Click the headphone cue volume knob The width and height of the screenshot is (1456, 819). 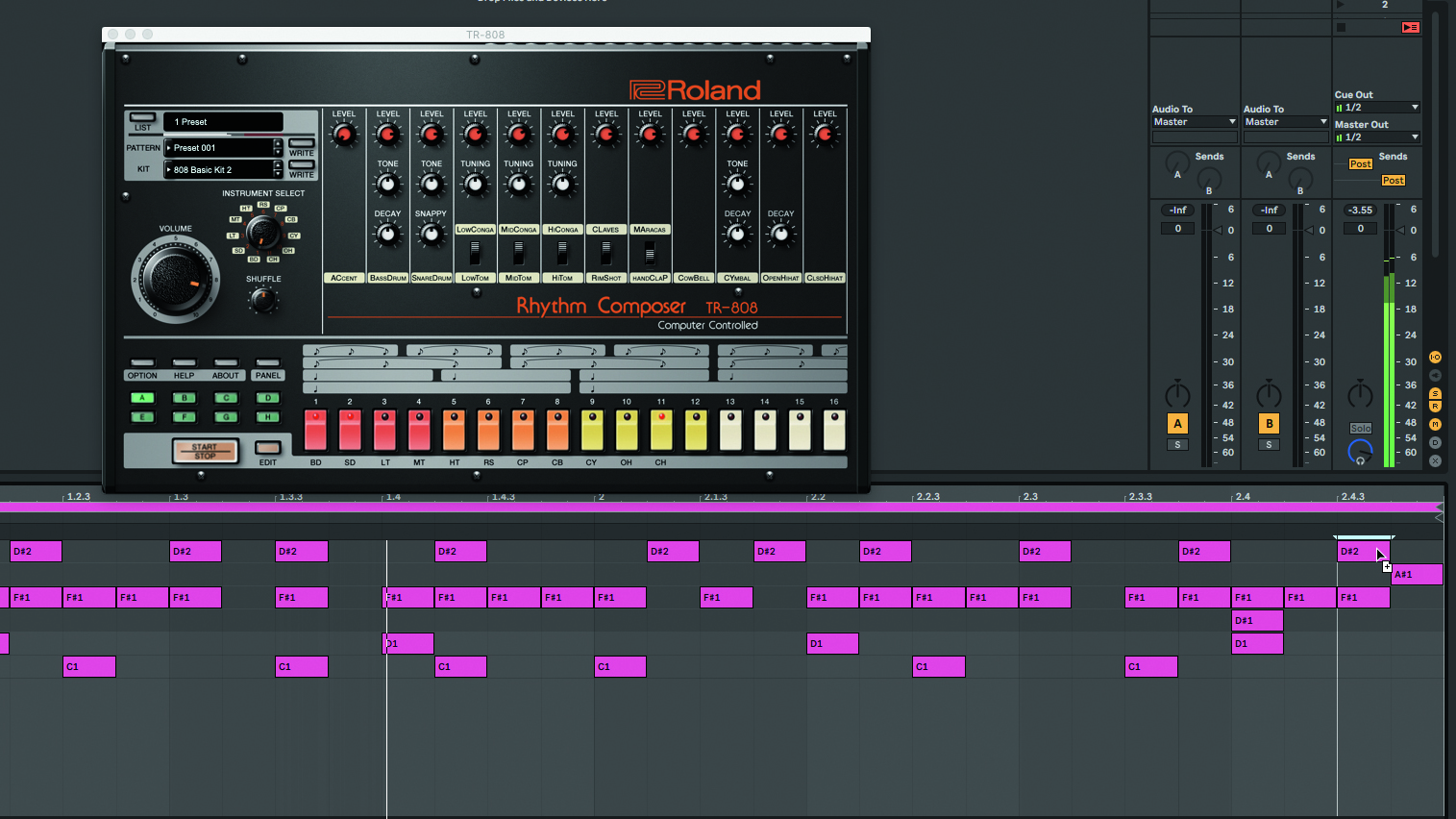[1360, 451]
